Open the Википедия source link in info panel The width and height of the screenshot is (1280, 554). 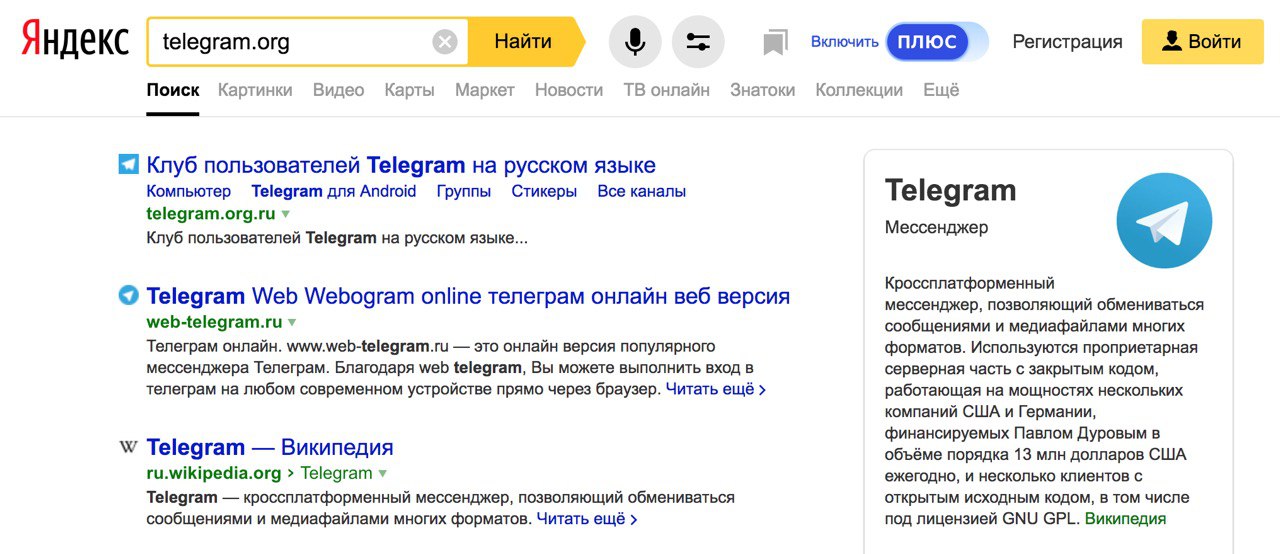[1125, 519]
